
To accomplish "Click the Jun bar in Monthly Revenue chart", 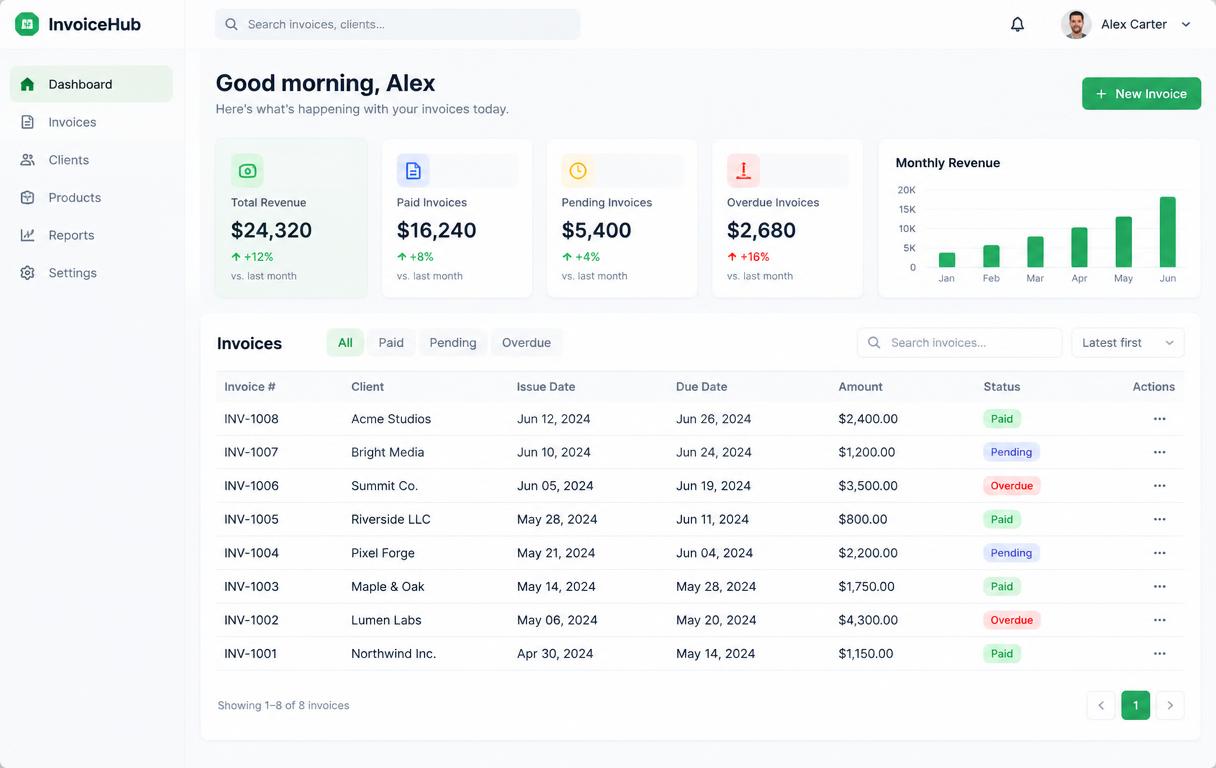I will 1167,232.
